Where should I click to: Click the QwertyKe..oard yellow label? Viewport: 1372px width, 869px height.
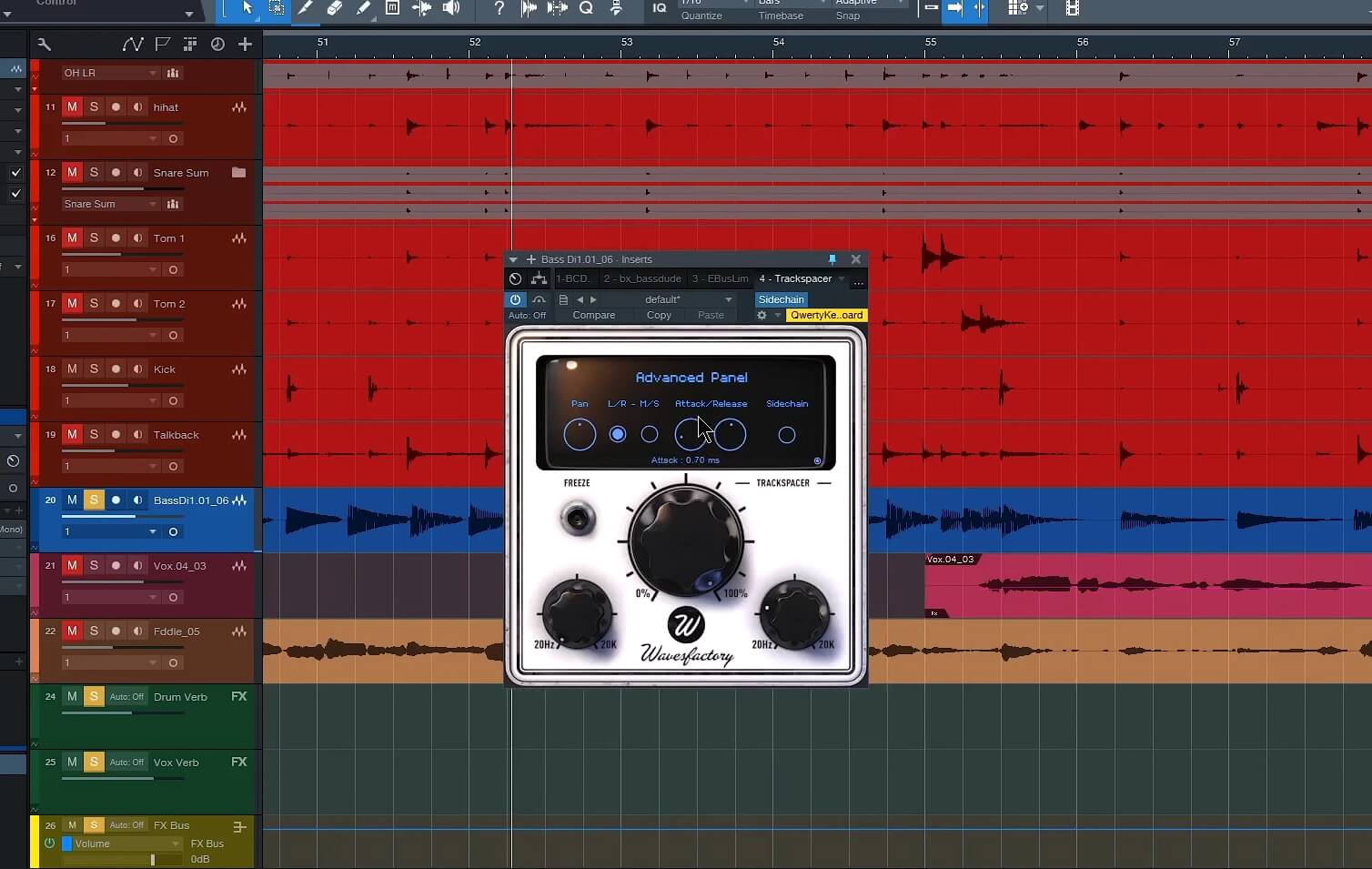pos(826,315)
